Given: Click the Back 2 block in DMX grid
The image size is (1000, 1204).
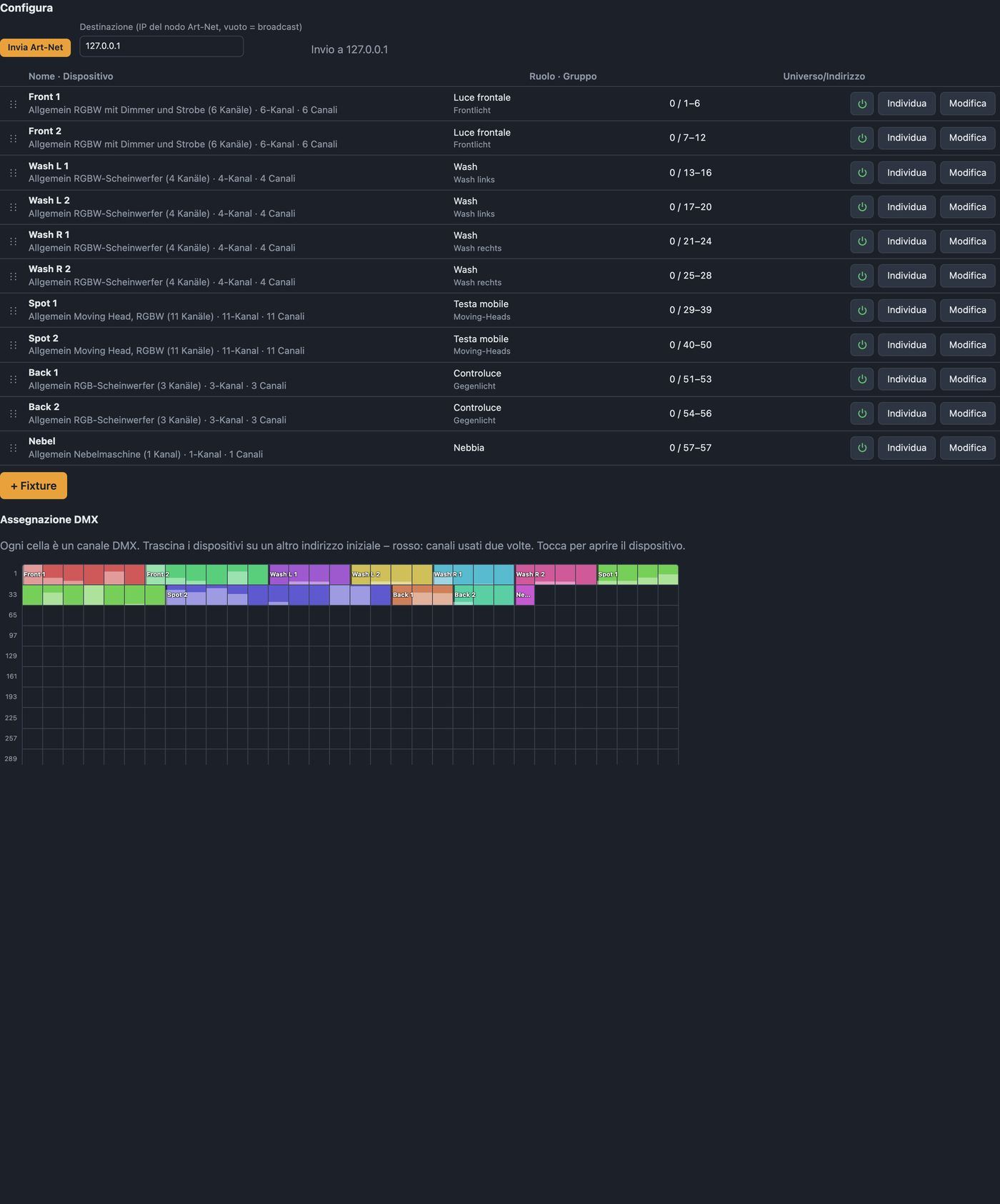Looking at the screenshot, I should pyautogui.click(x=484, y=595).
